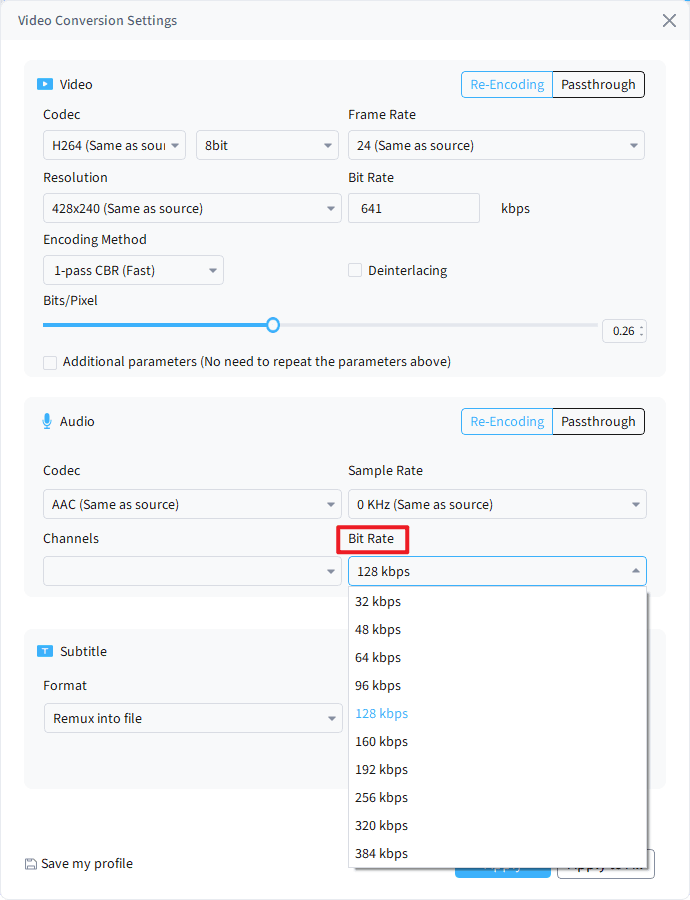Expand the Resolution dropdown

point(192,208)
